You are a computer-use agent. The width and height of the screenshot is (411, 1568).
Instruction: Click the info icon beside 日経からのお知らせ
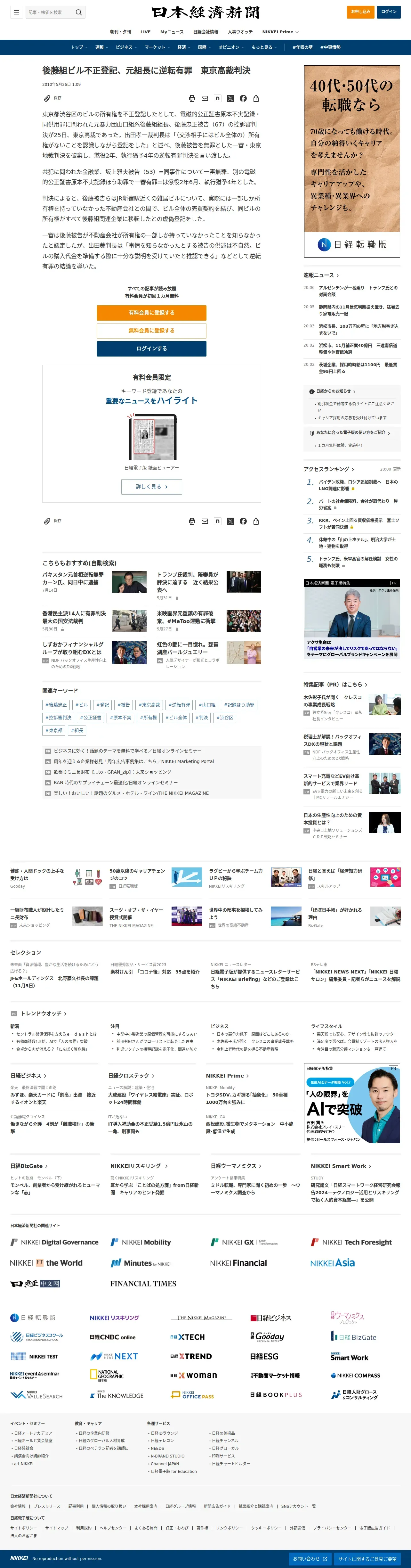(x=312, y=391)
